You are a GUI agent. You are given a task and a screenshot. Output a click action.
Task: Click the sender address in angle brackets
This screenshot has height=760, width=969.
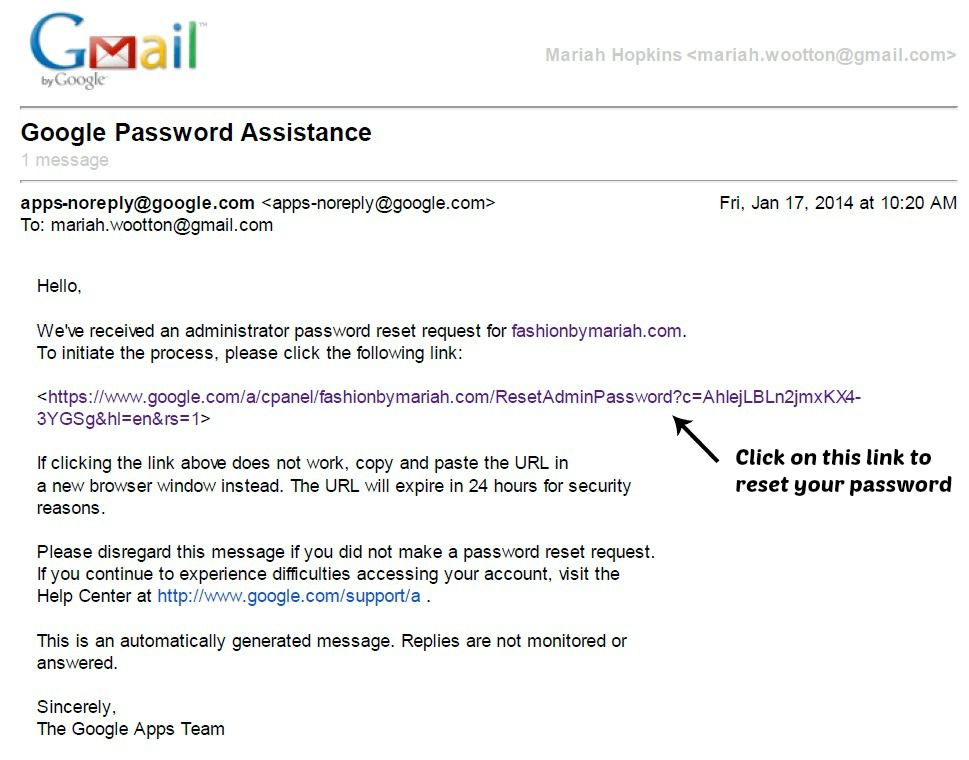coord(378,203)
